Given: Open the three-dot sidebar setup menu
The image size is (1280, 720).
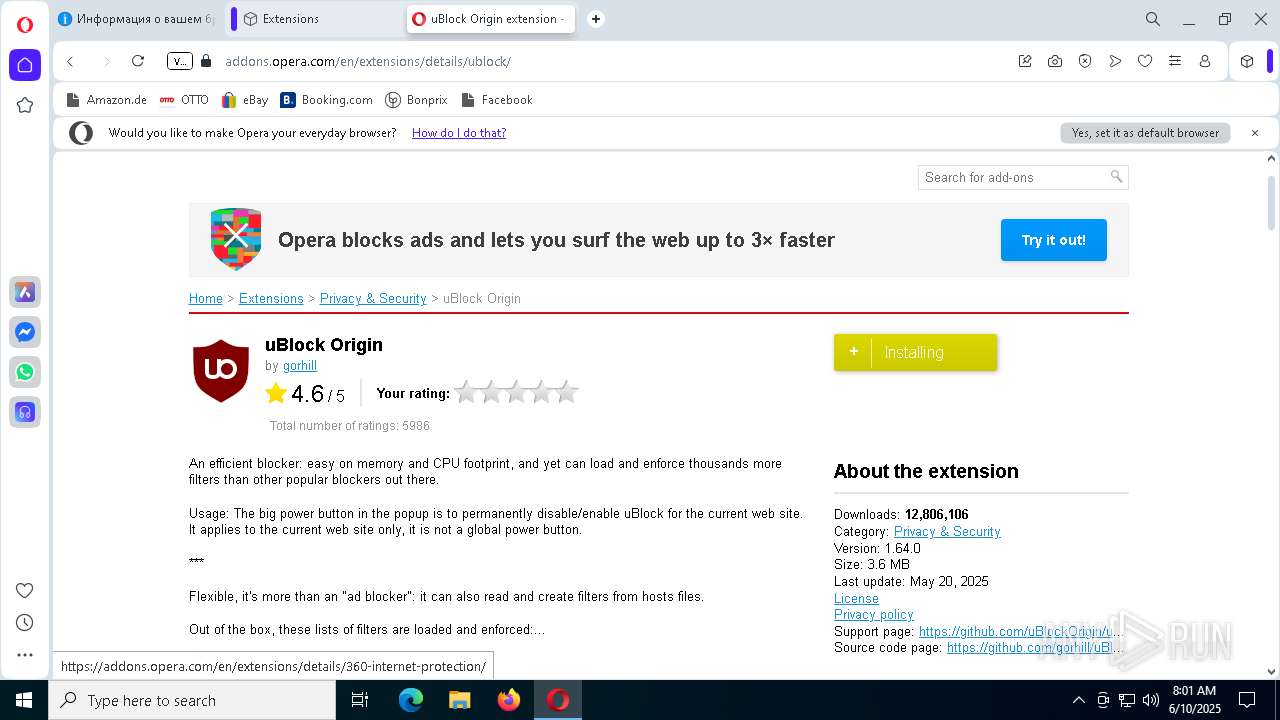Looking at the screenshot, I should pos(25,655).
